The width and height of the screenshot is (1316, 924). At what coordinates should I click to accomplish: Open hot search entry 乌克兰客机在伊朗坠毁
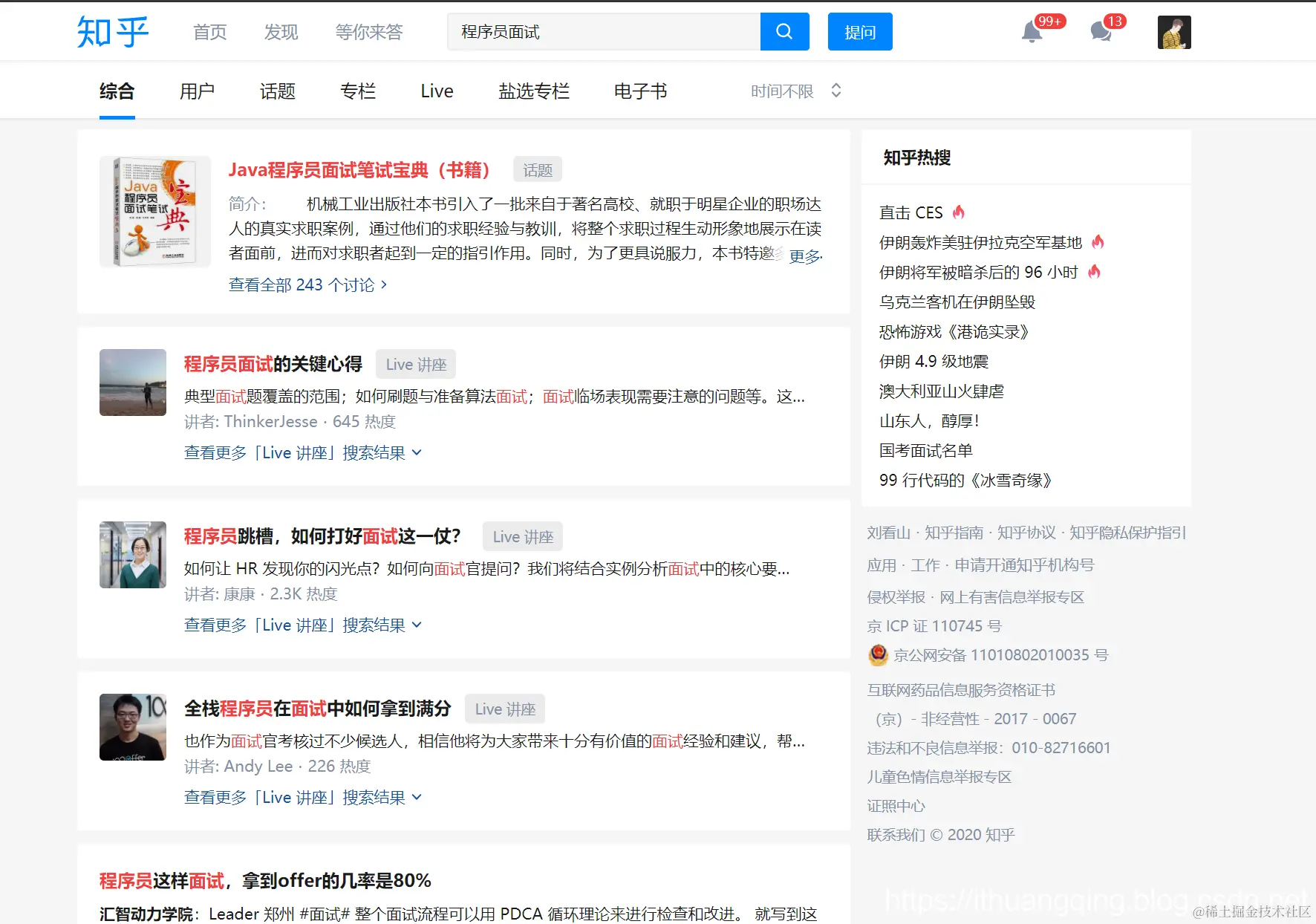958,302
